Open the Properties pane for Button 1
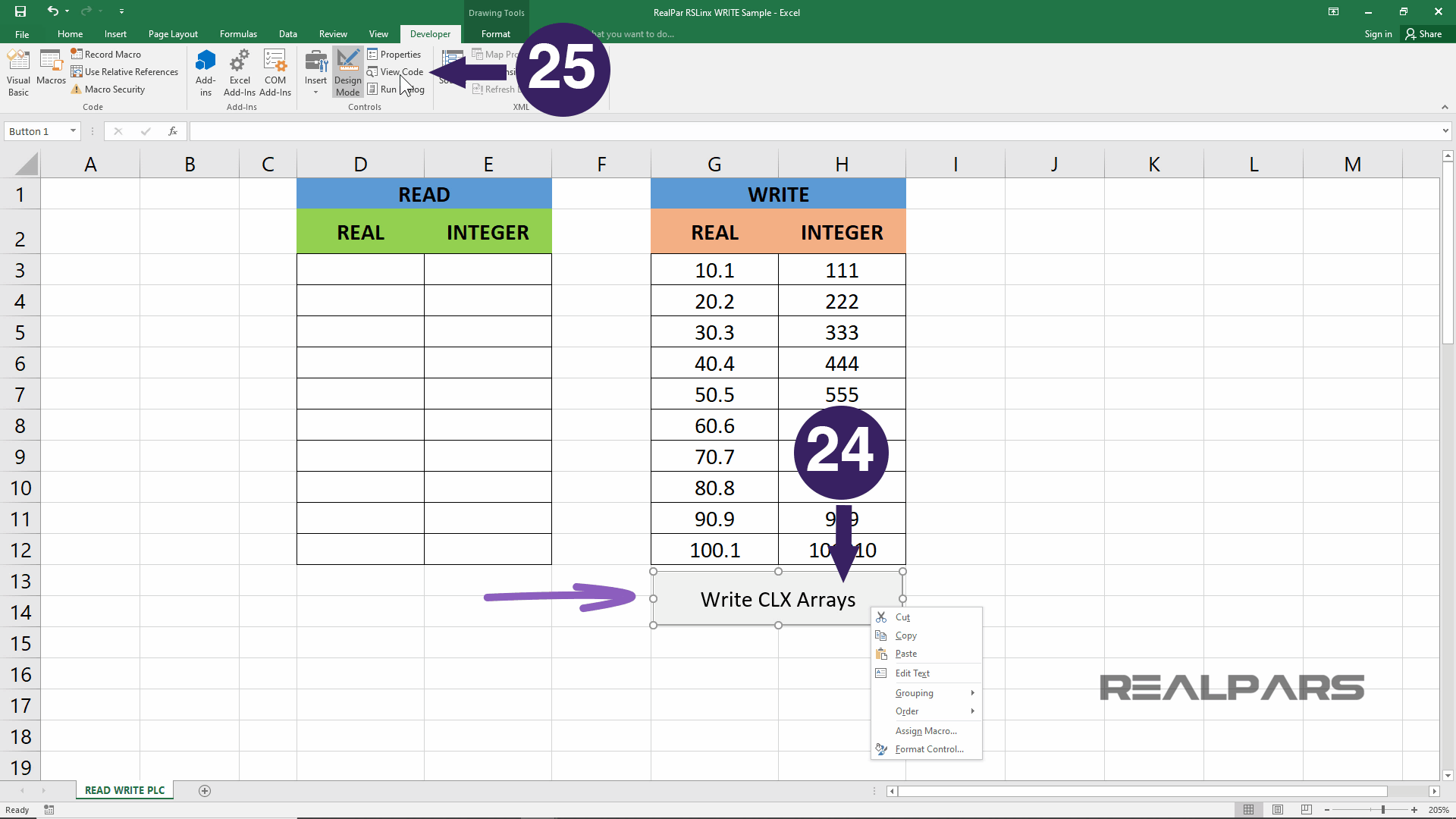This screenshot has height=819, width=1456. [x=400, y=54]
